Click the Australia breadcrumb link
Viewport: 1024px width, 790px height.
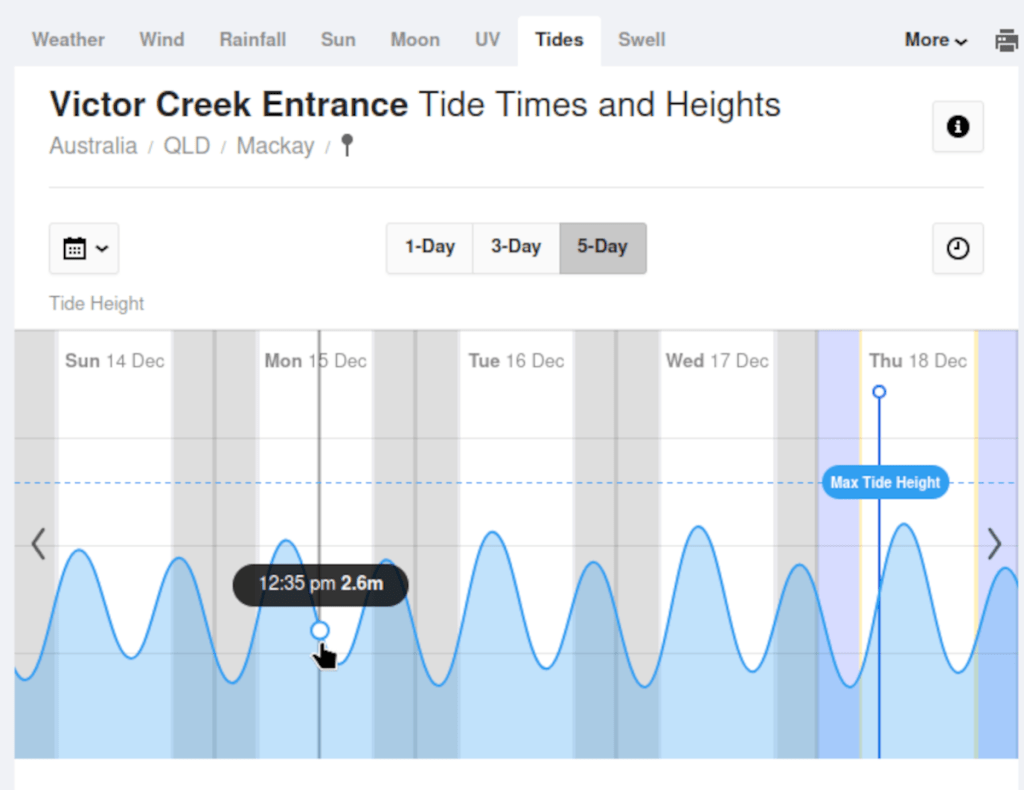tap(93, 146)
